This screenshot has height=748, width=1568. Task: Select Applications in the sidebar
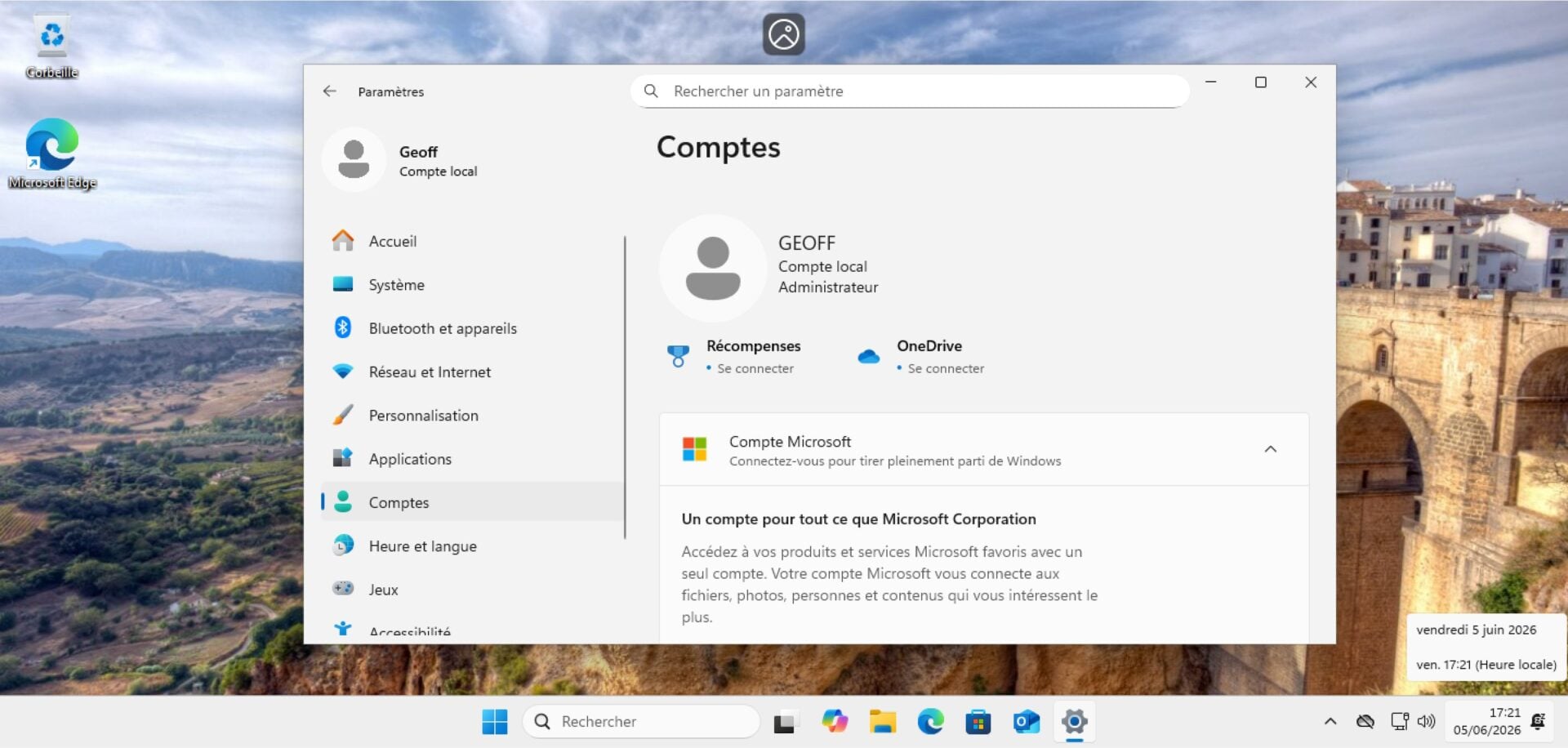click(474, 459)
